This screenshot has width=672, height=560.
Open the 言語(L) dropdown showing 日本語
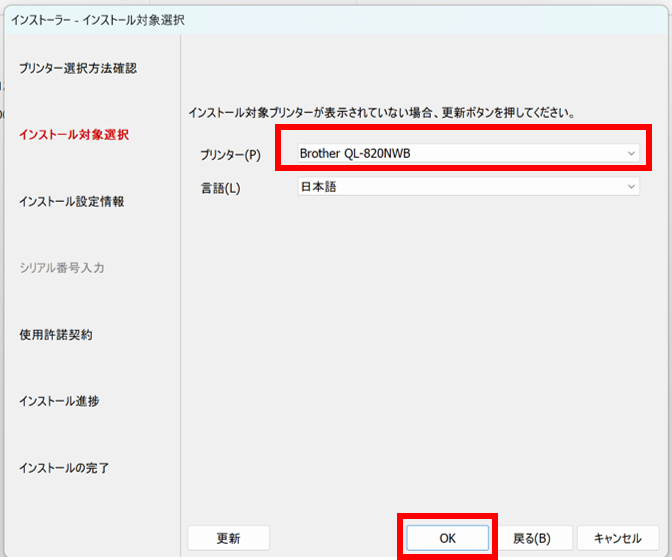tap(468, 187)
